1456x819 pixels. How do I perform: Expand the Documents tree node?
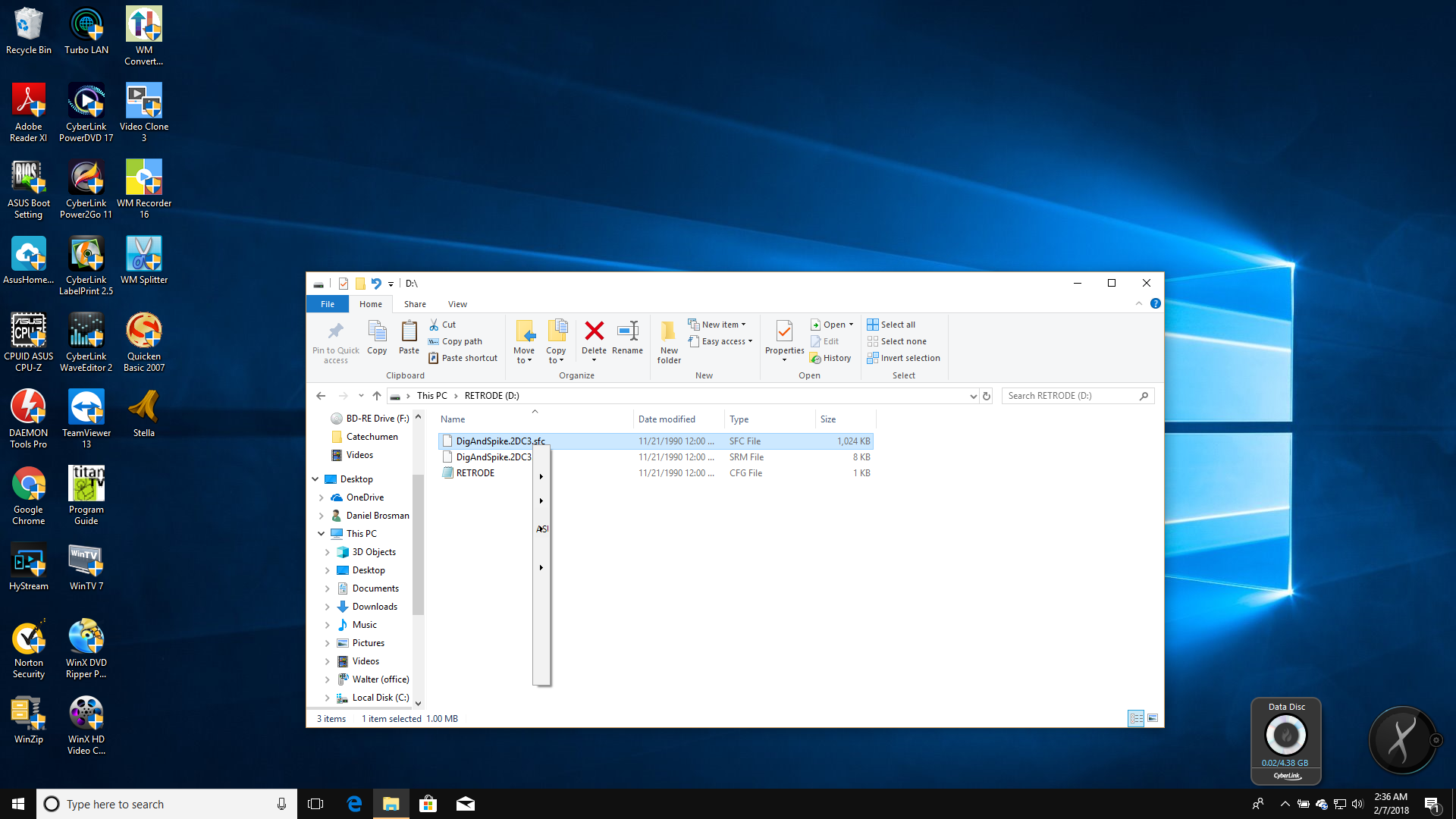(x=327, y=588)
